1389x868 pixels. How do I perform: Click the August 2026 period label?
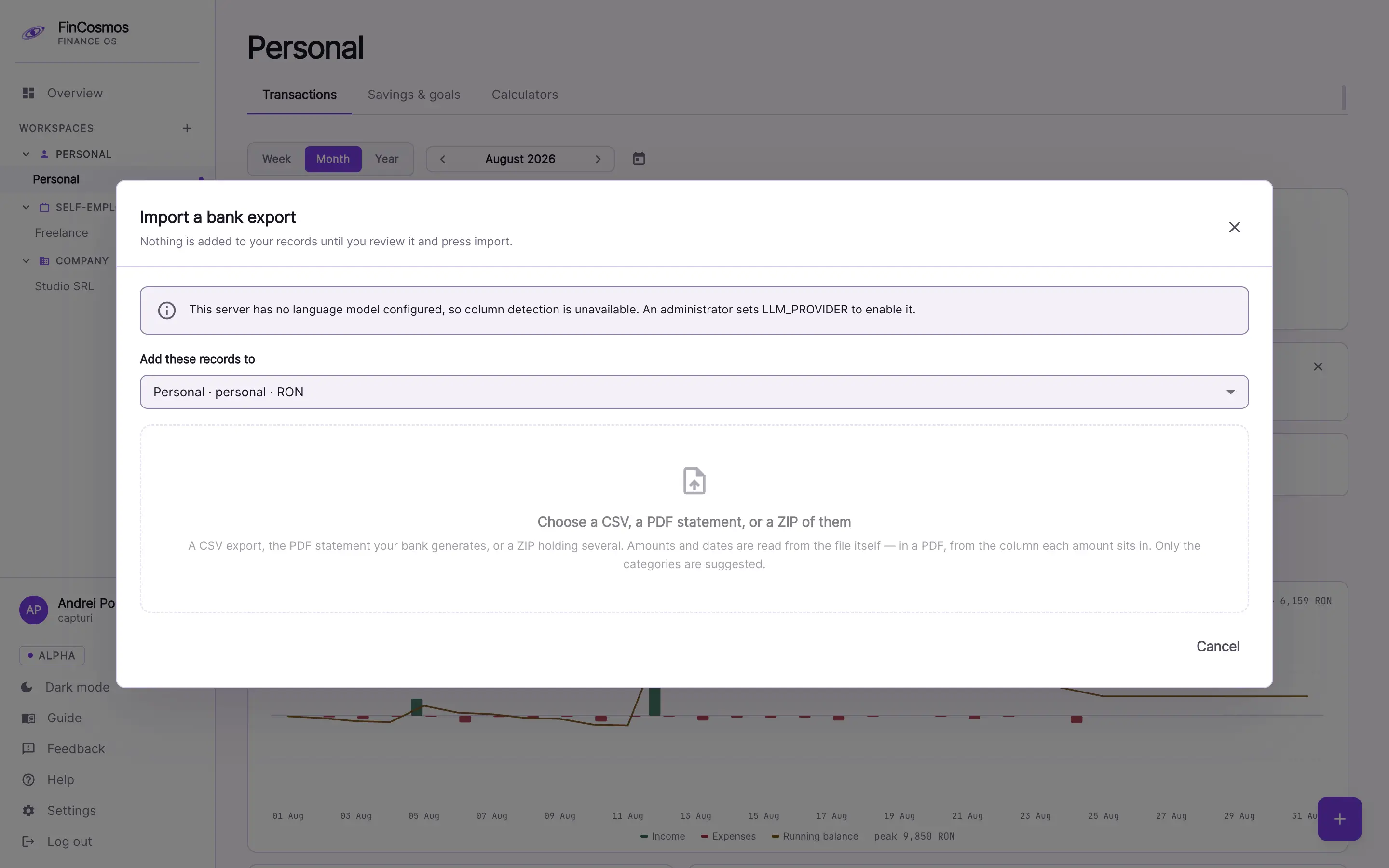point(520,159)
